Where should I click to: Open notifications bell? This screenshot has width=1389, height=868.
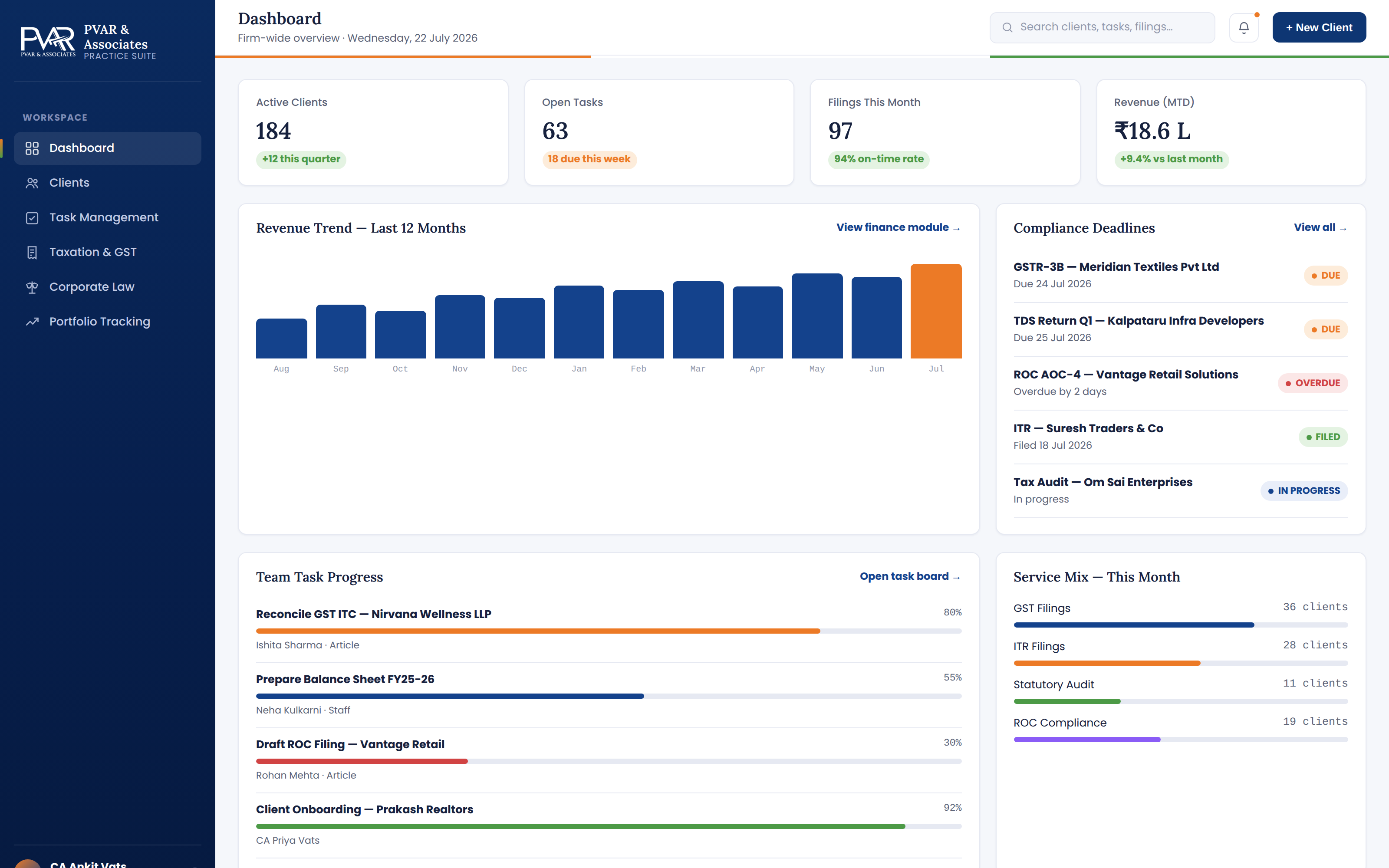tap(1244, 27)
